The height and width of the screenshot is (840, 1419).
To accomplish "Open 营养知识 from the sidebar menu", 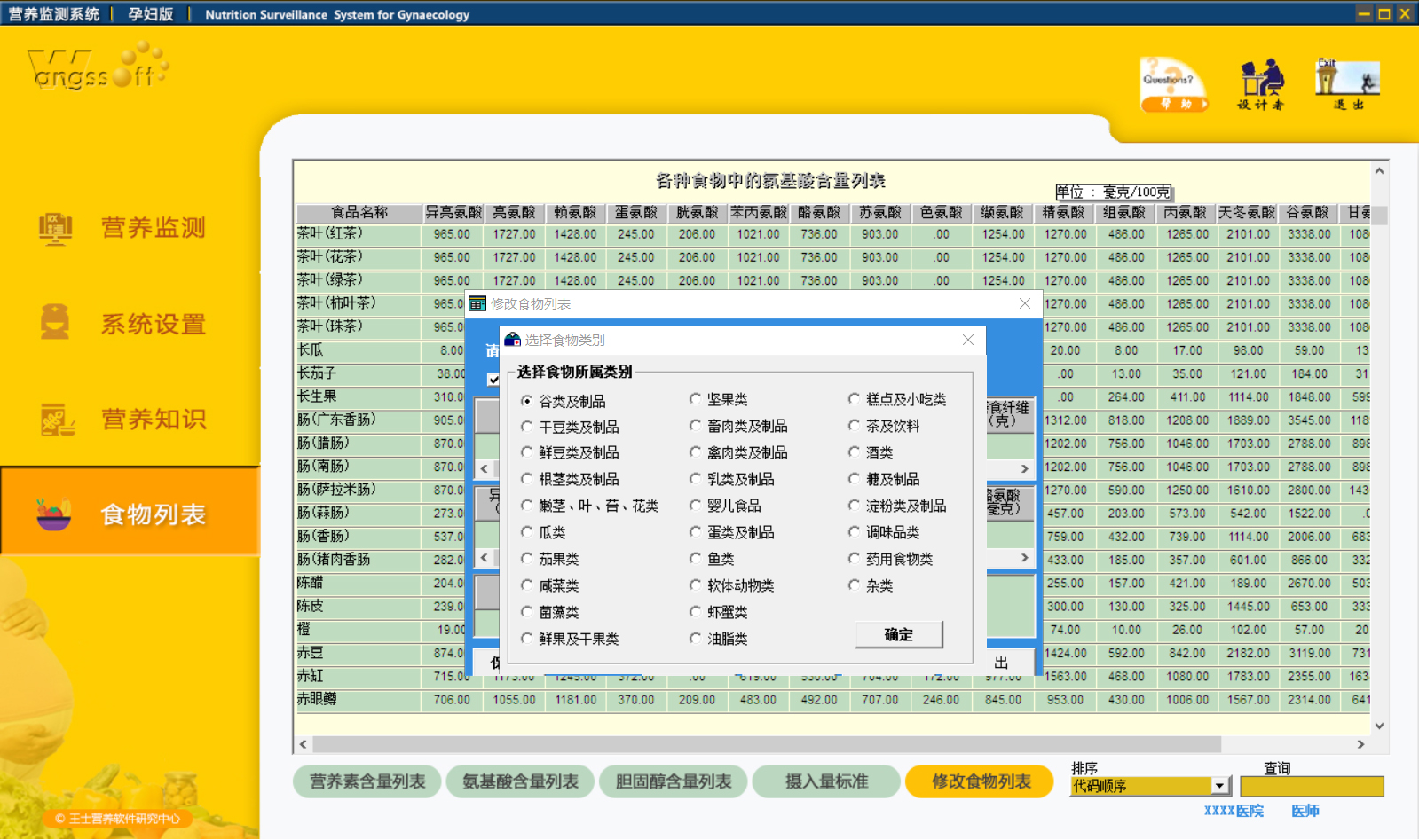I will [154, 419].
